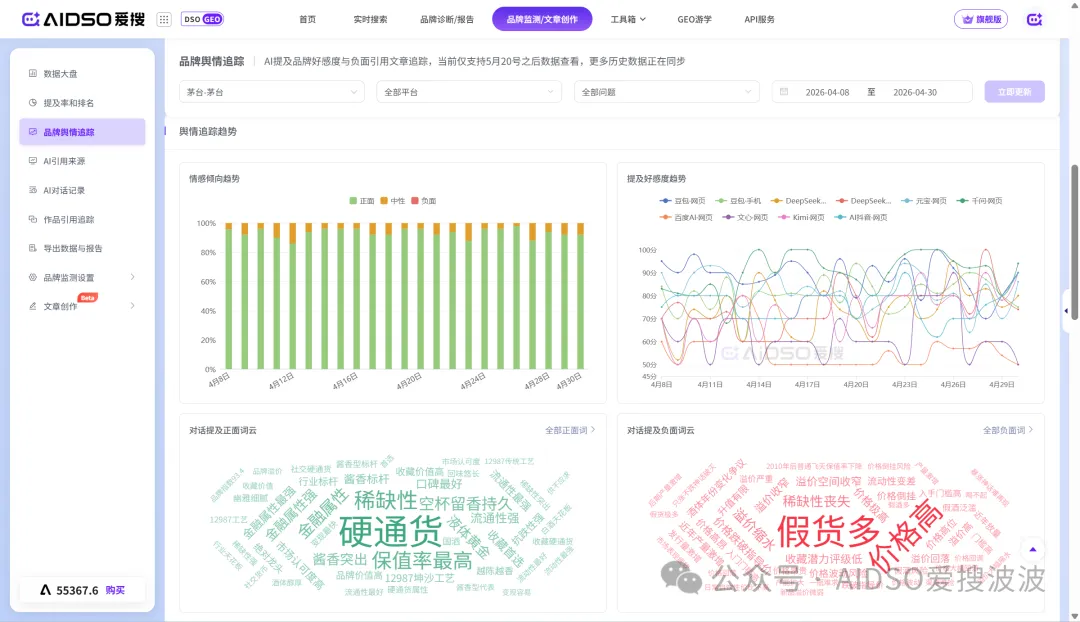Click the 4月30日 bar in sentiment chart

coord(581,296)
